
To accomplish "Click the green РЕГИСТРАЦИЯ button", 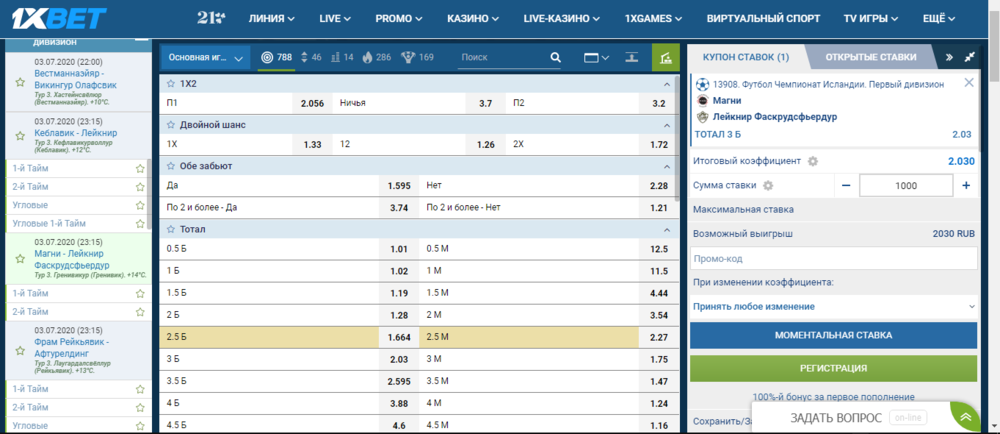I will 834,368.
